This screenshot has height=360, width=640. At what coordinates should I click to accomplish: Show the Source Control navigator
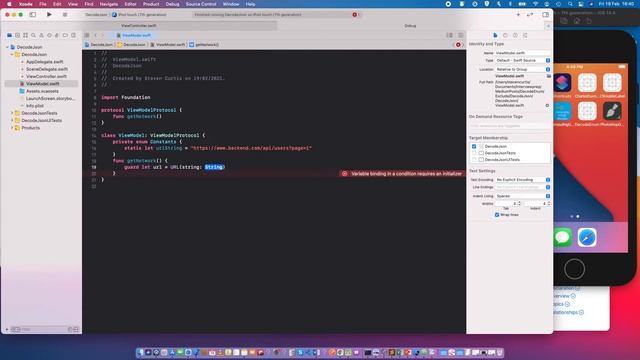point(18,36)
